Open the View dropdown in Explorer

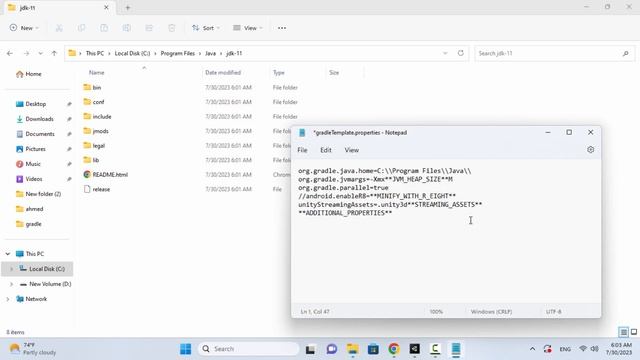248,28
